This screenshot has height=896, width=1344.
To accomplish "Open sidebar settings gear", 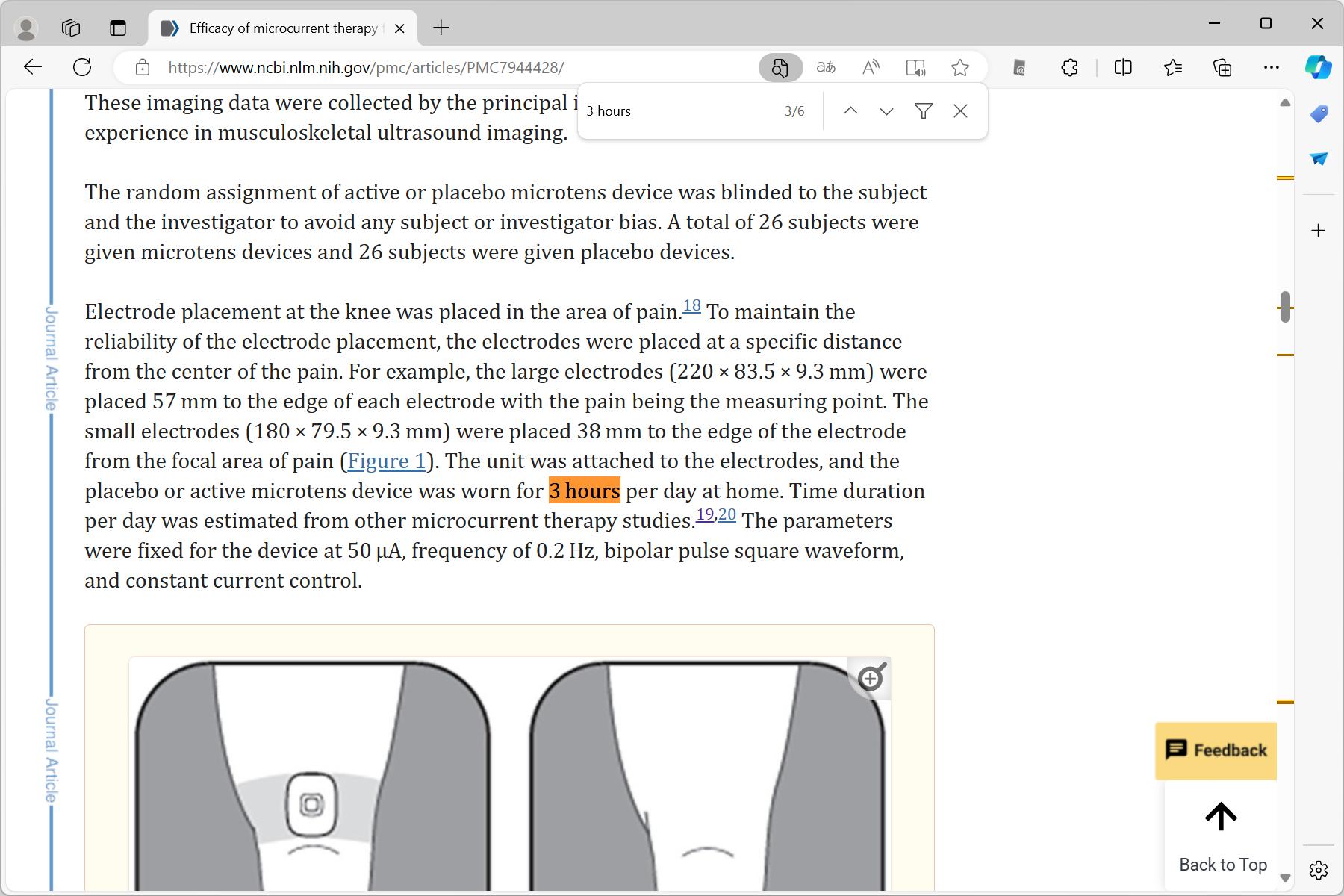I will tap(1319, 870).
